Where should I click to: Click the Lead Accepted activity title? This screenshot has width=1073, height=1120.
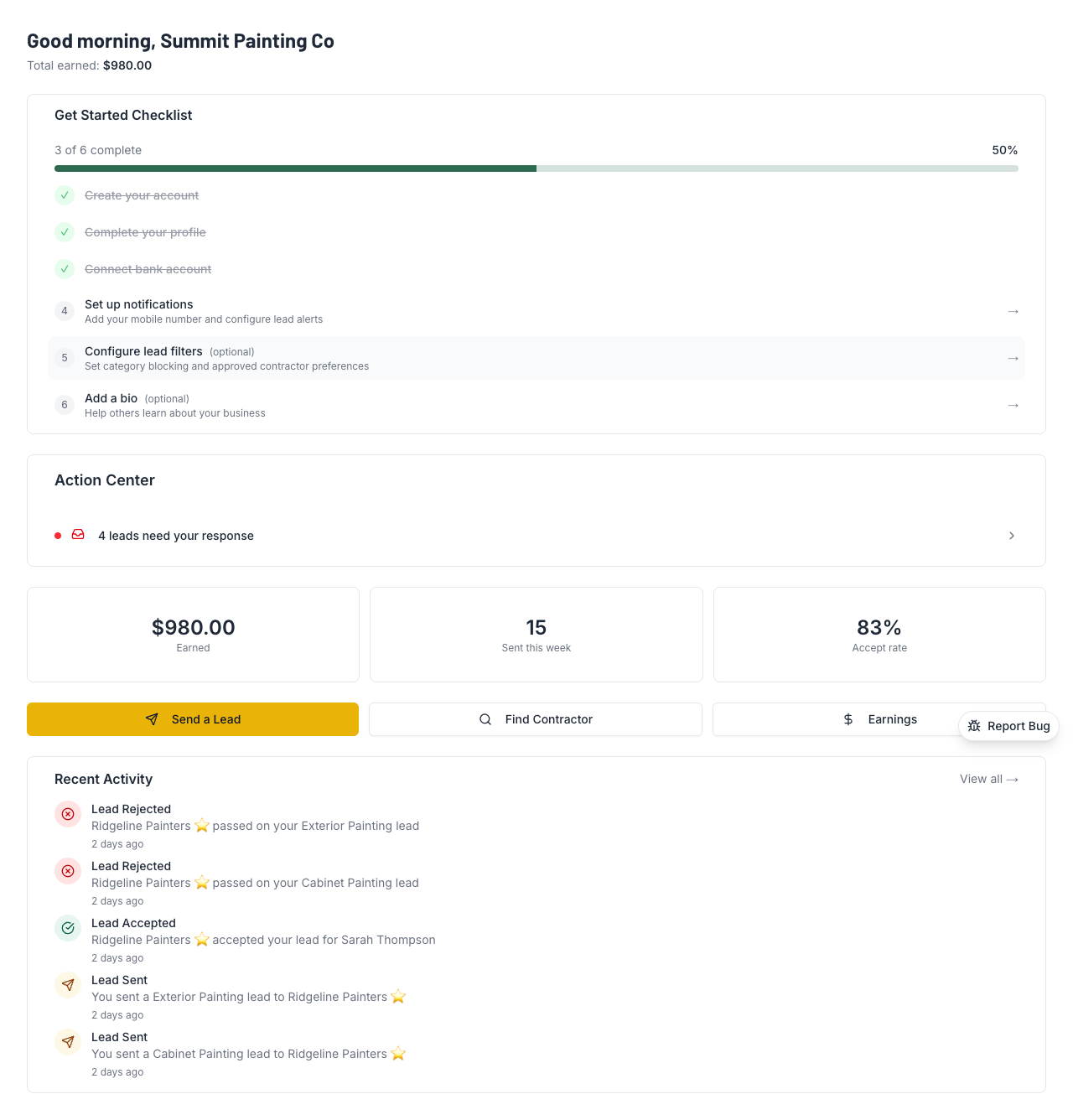click(x=133, y=923)
